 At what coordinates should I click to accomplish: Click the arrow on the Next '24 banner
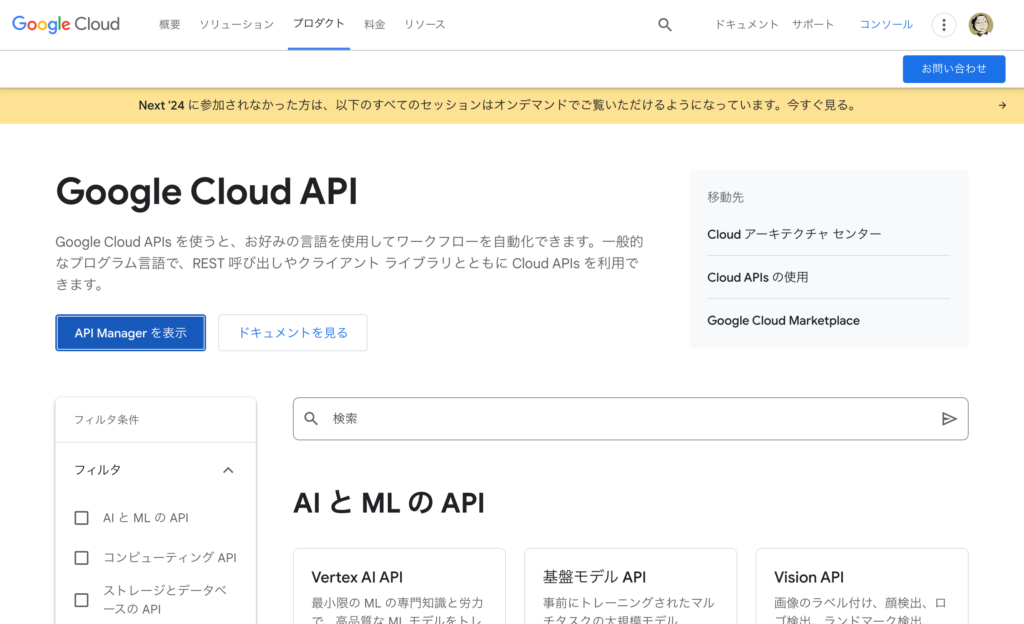1002,105
